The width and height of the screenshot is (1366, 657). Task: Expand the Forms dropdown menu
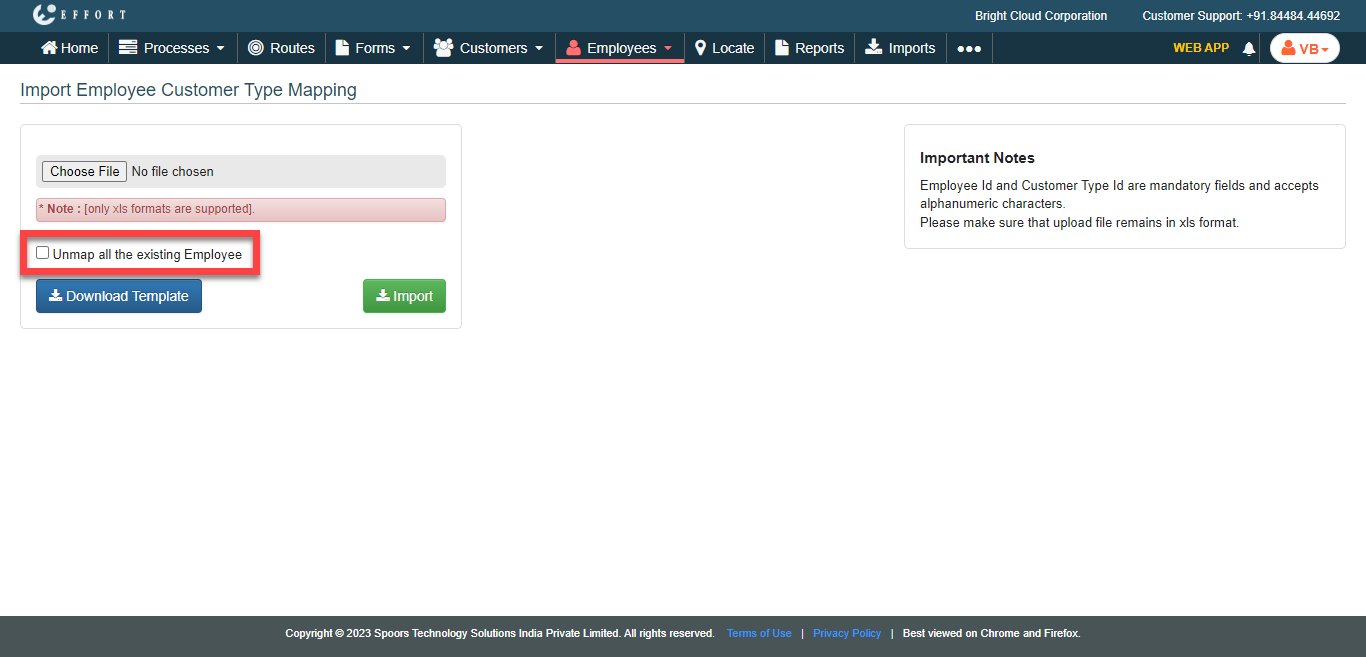tap(373, 48)
